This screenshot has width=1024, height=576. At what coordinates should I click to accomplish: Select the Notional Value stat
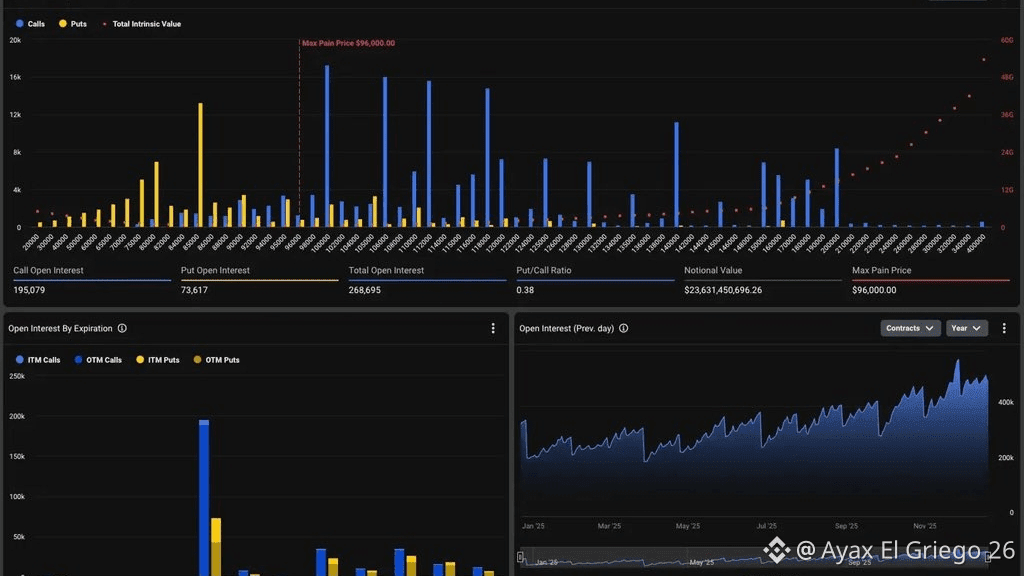(763, 280)
